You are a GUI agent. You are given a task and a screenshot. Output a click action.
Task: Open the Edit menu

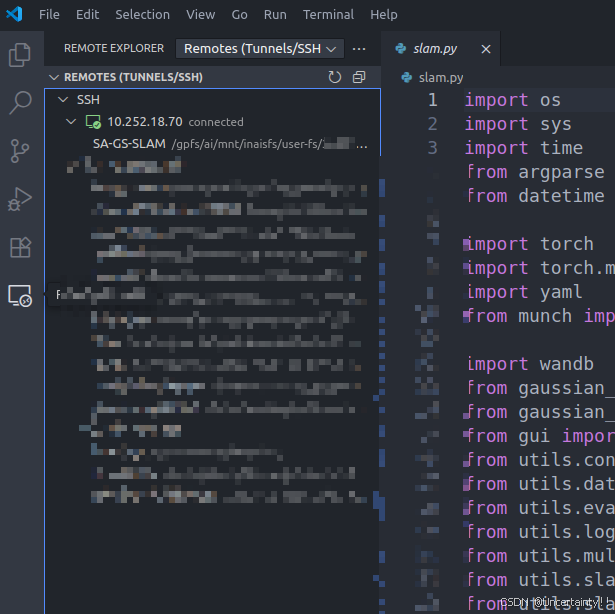coord(87,15)
